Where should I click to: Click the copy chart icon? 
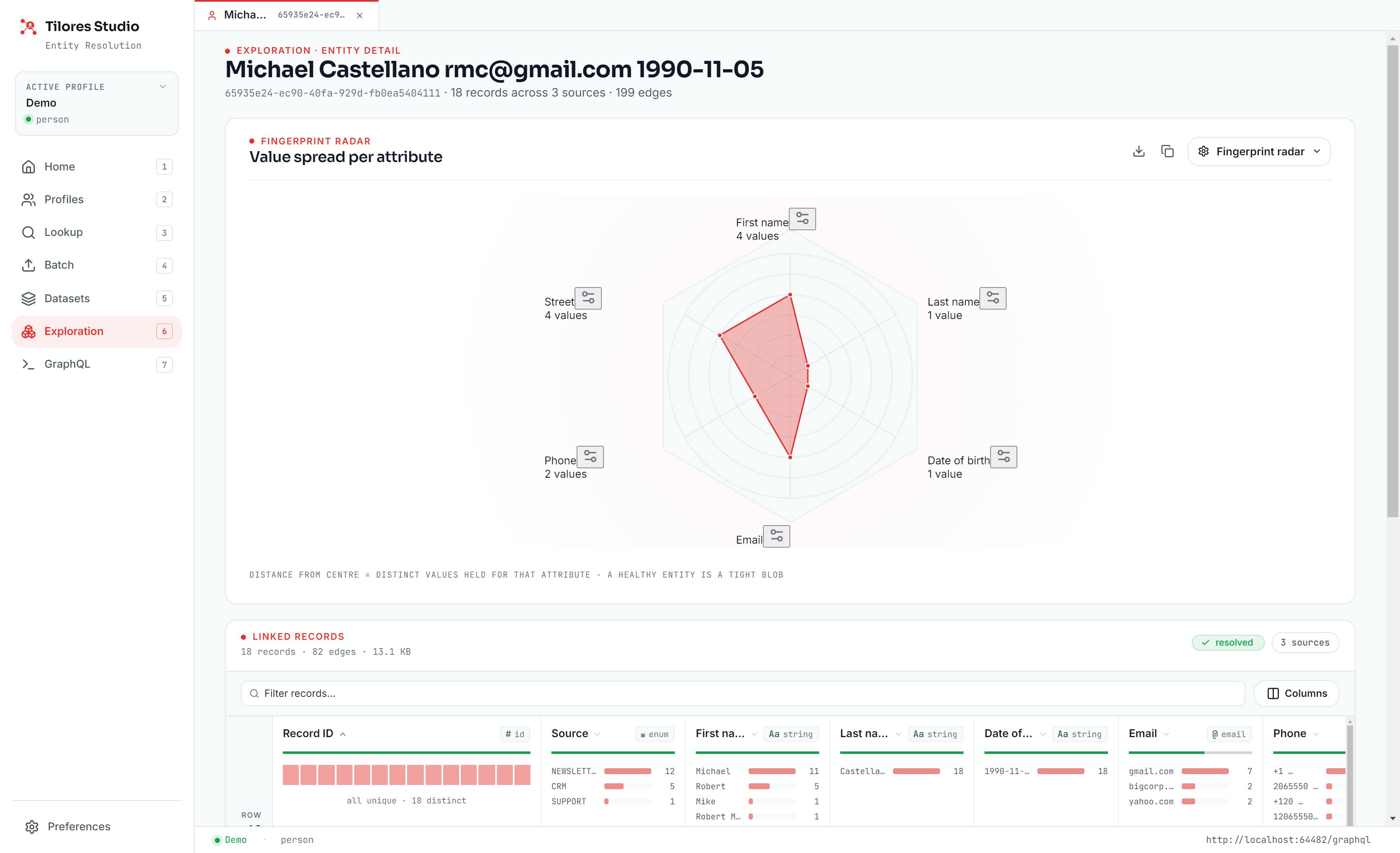[1167, 152]
